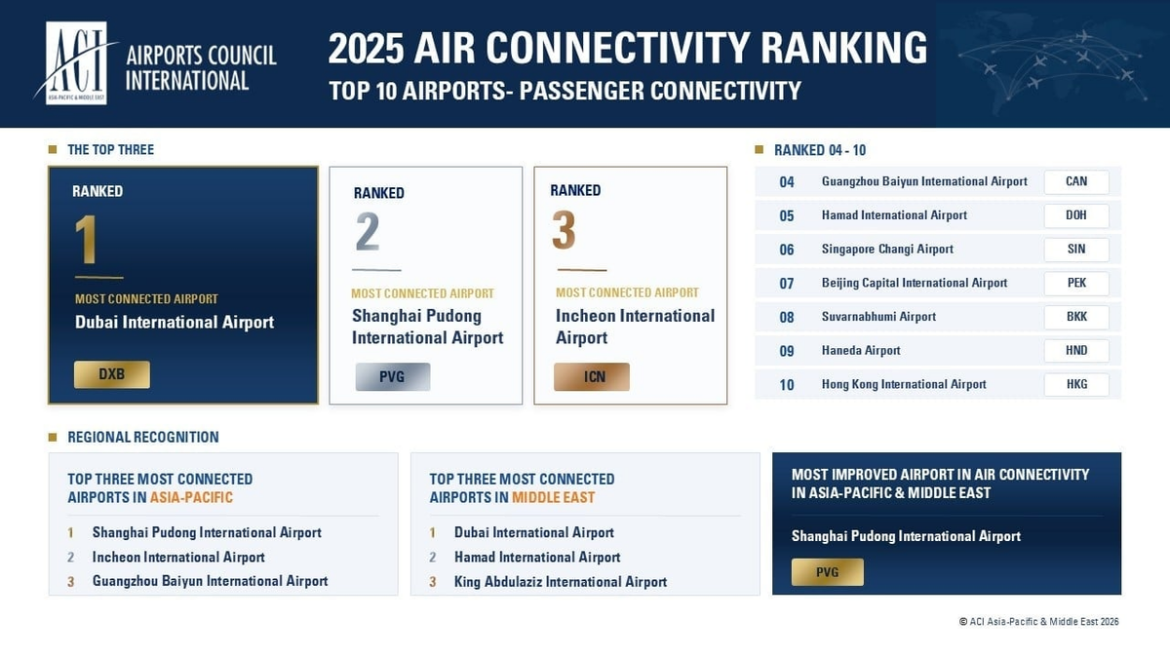Click the Dubai International Airport name in rank 1 card
1170x658 pixels.
pos(175,322)
